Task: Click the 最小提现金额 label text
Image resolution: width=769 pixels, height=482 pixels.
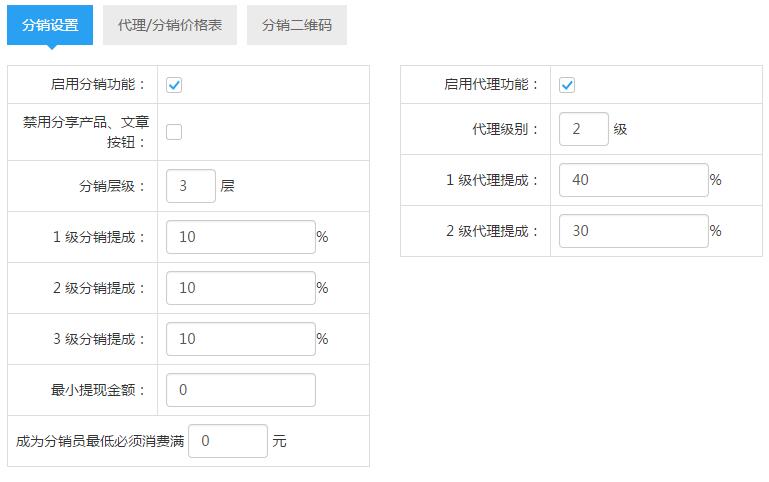Action: (x=98, y=390)
